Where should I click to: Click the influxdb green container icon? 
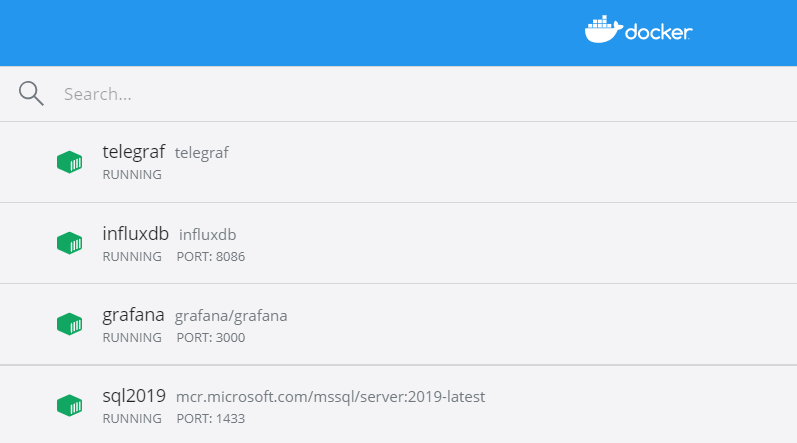pyautogui.click(x=70, y=243)
